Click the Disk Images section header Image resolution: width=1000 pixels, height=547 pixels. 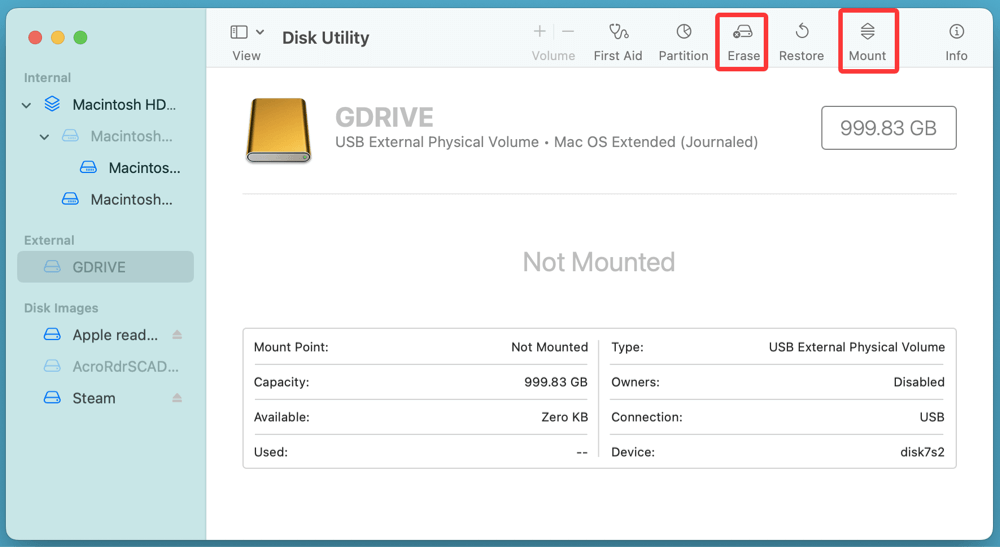tap(61, 308)
